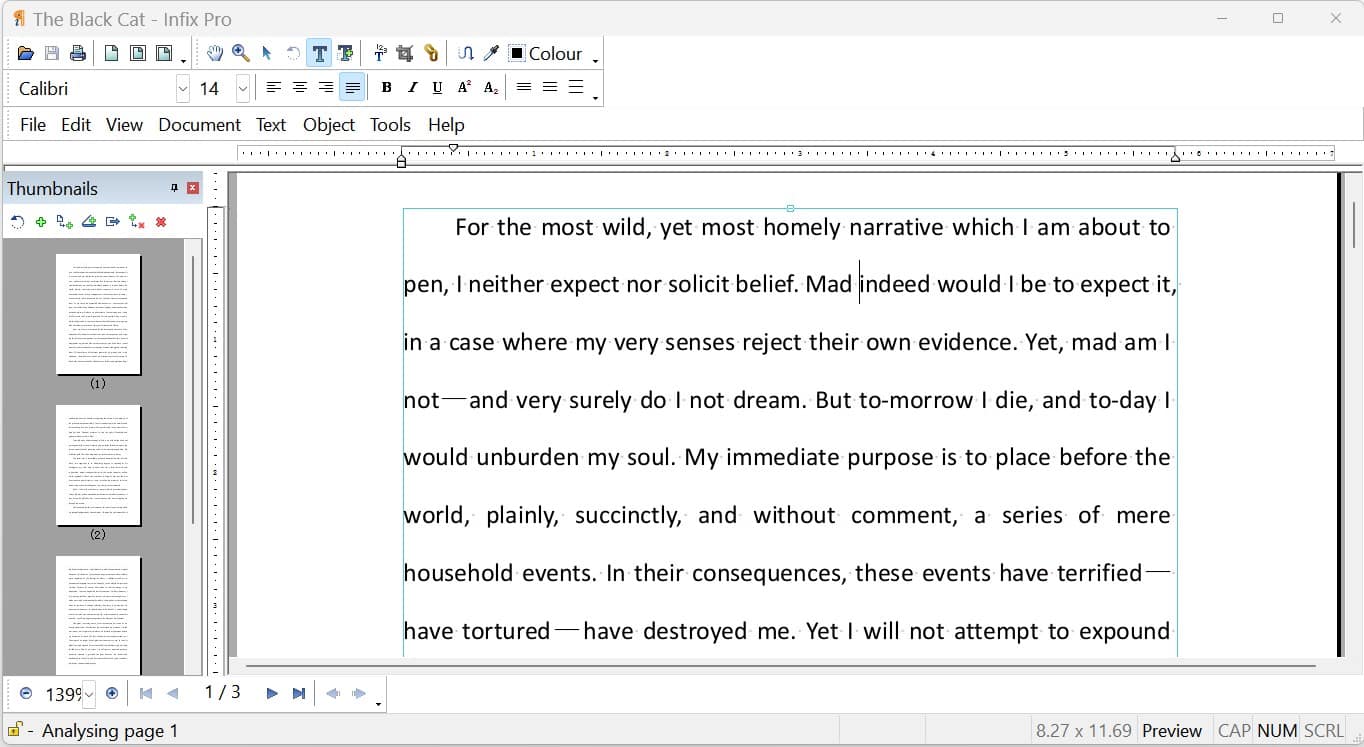The image size is (1364, 747).
Task: Click replace pages plus-and-cross icon
Action: pyautogui.click(x=137, y=222)
